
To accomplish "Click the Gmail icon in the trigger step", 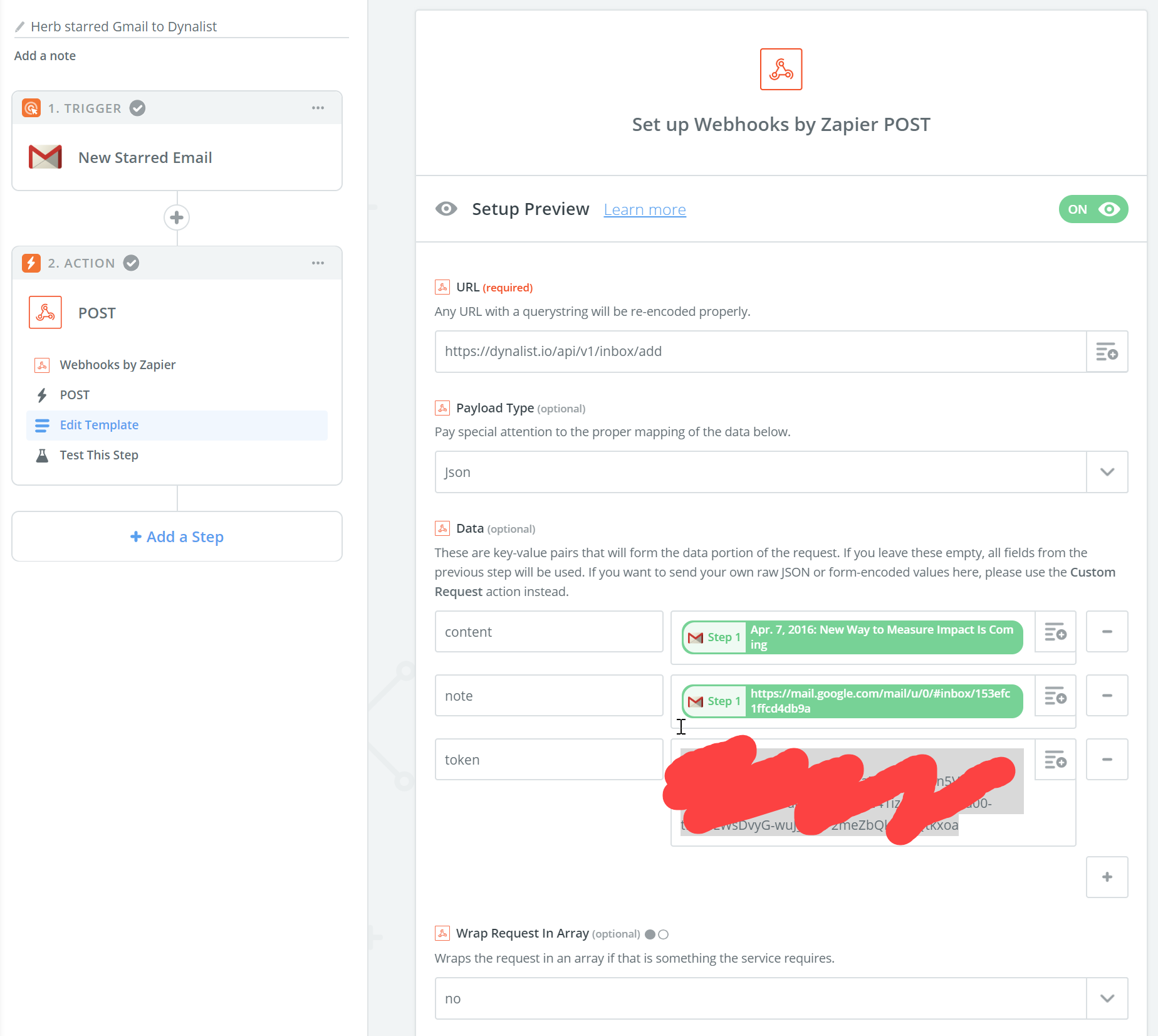I will tap(45, 157).
